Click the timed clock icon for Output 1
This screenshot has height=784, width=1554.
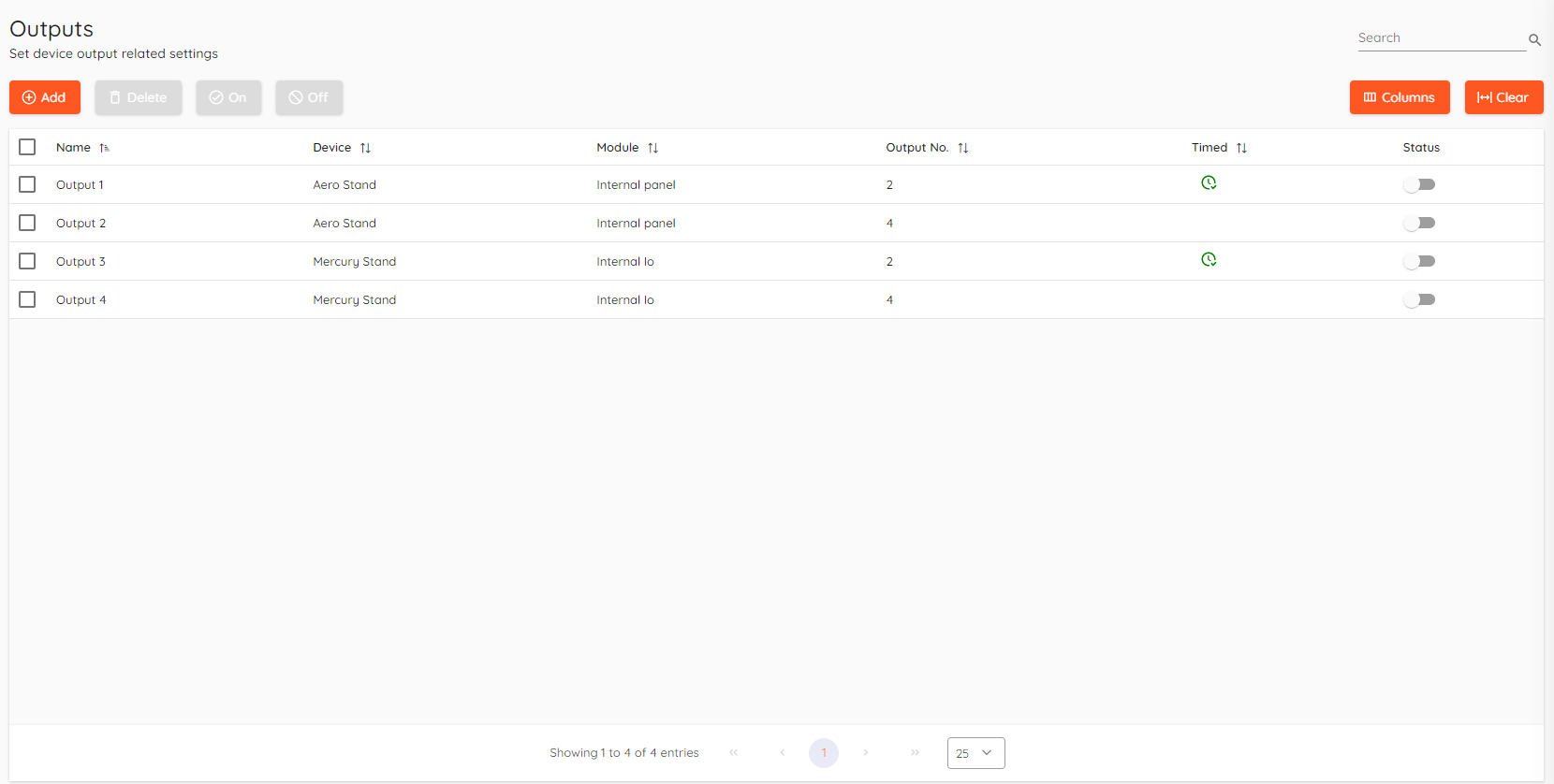[x=1209, y=182]
